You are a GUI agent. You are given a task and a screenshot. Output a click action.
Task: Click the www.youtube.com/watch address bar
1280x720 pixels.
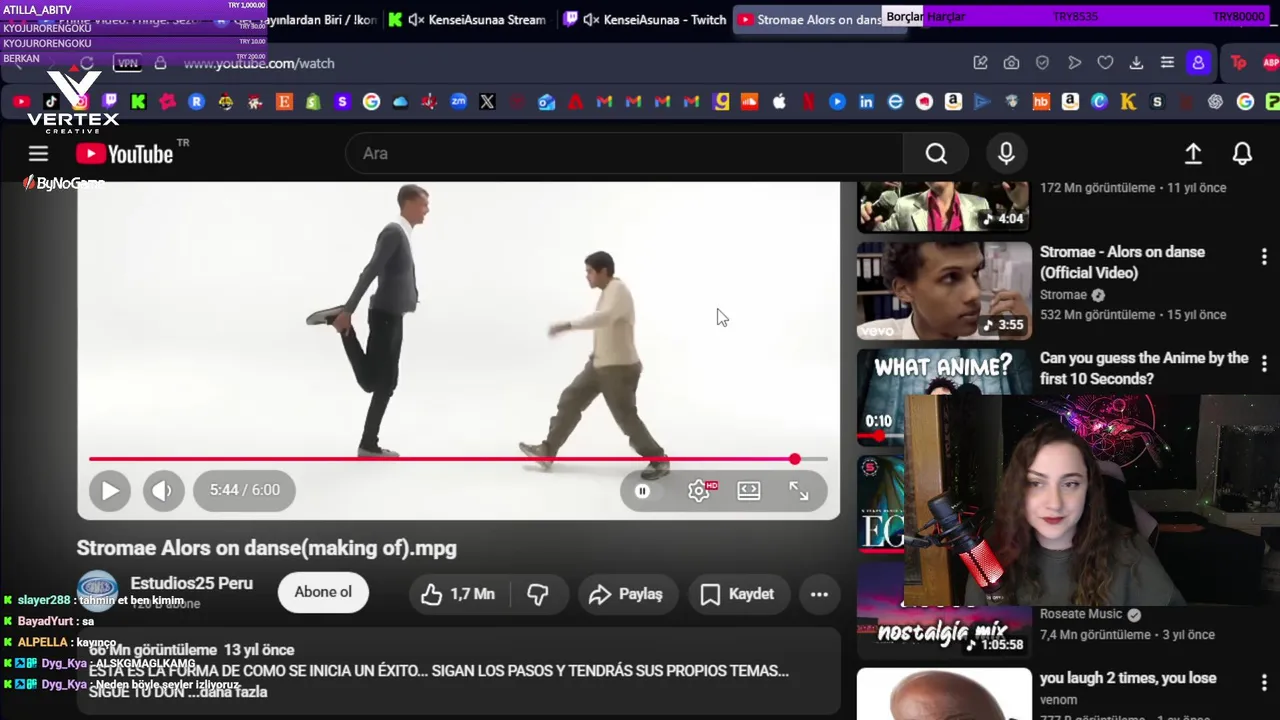point(259,63)
